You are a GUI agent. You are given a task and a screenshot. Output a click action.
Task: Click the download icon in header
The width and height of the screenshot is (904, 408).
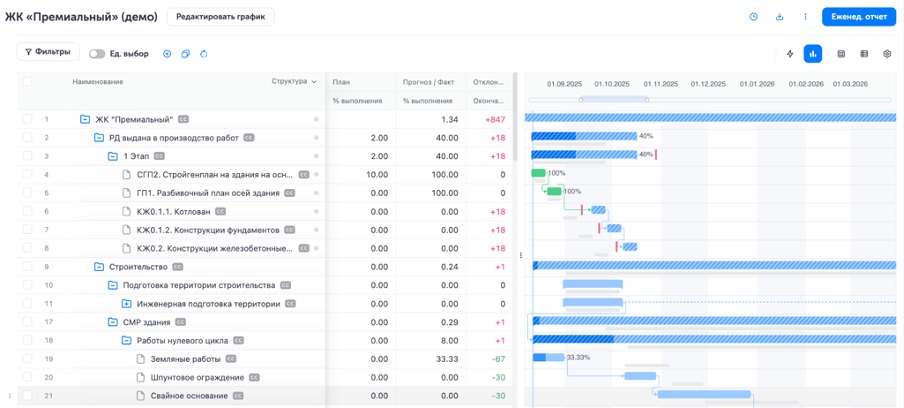(779, 17)
